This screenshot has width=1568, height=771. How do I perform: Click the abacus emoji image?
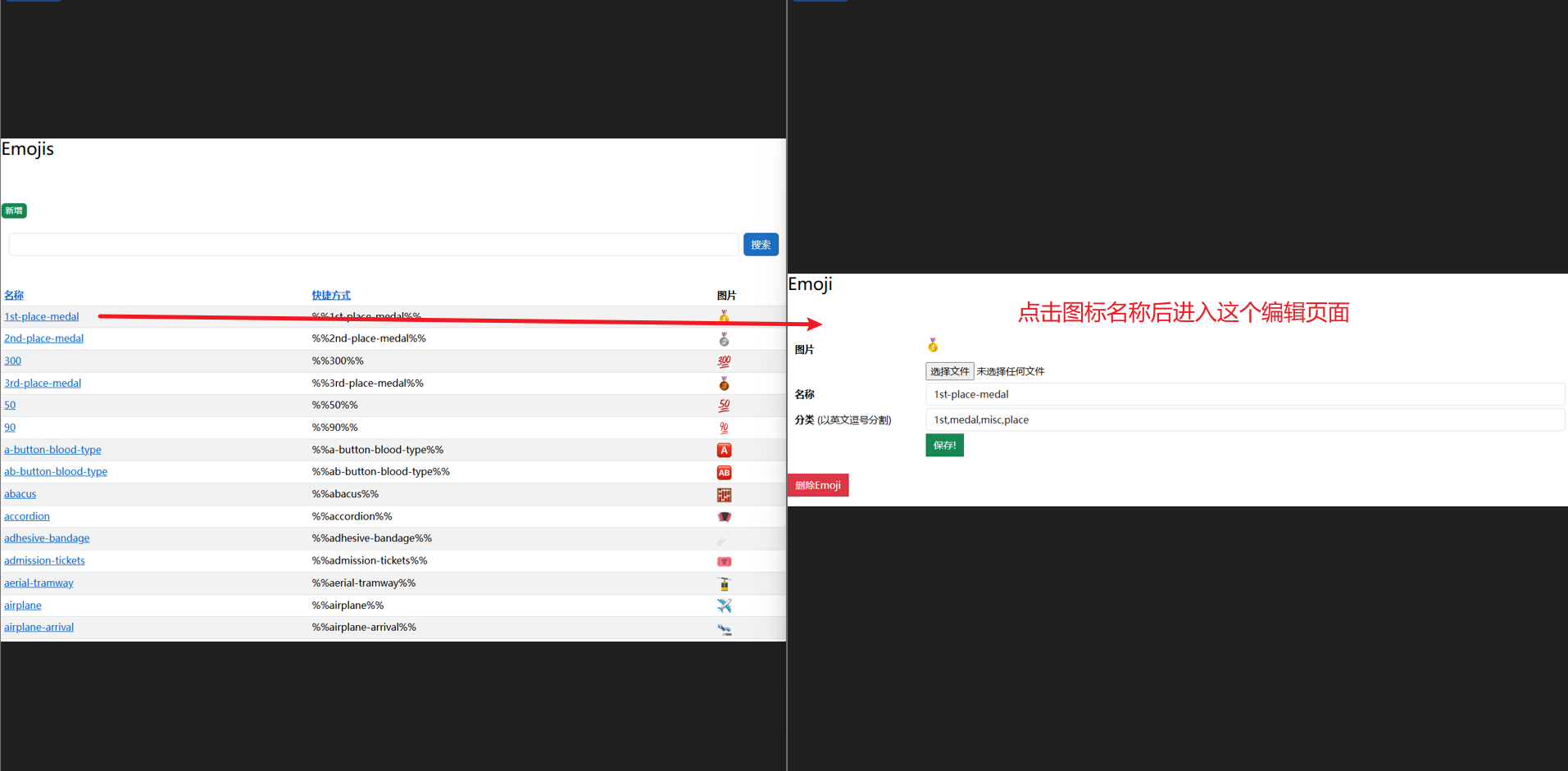tap(724, 495)
